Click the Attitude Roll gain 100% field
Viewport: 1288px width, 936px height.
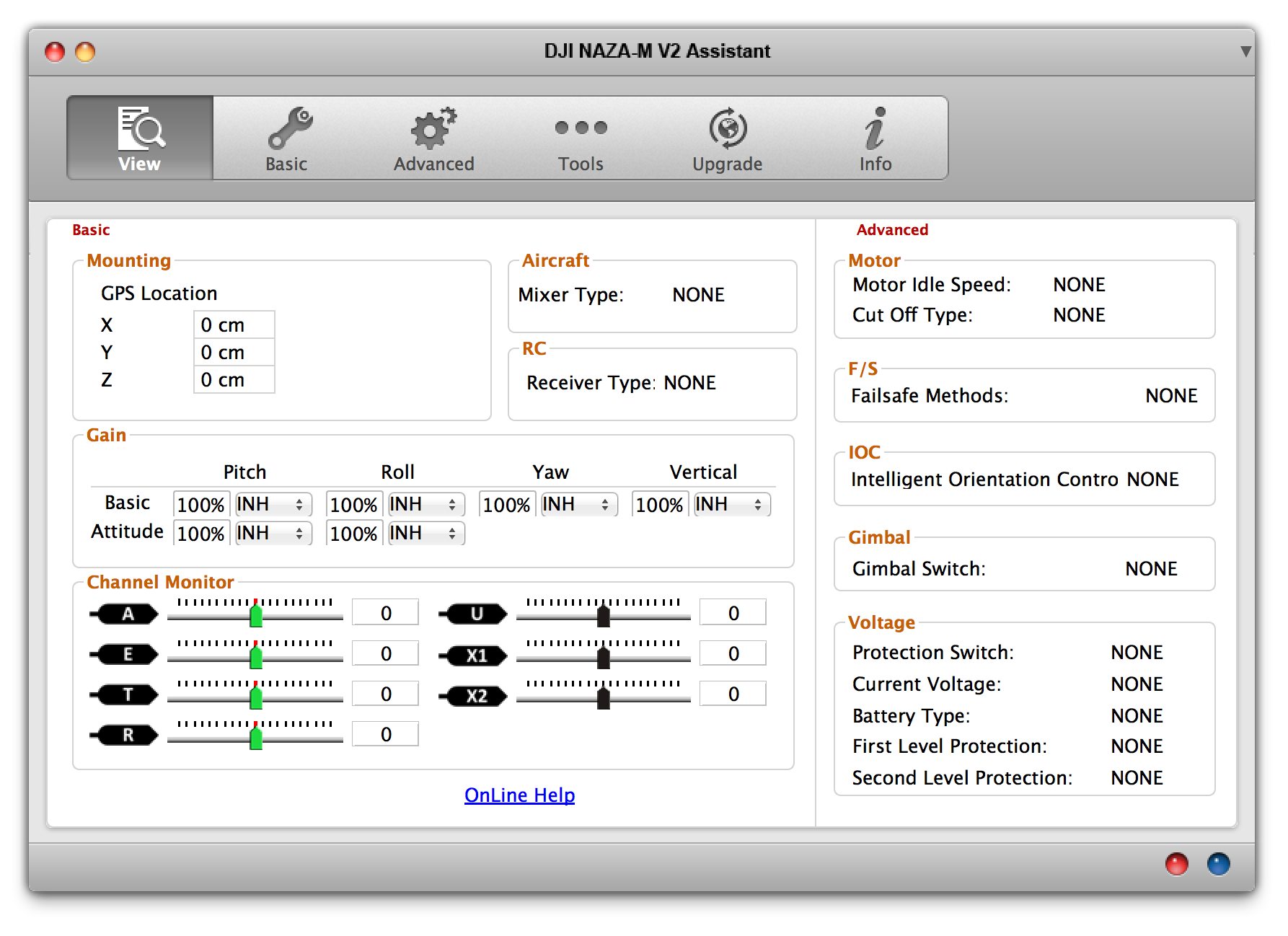(354, 533)
